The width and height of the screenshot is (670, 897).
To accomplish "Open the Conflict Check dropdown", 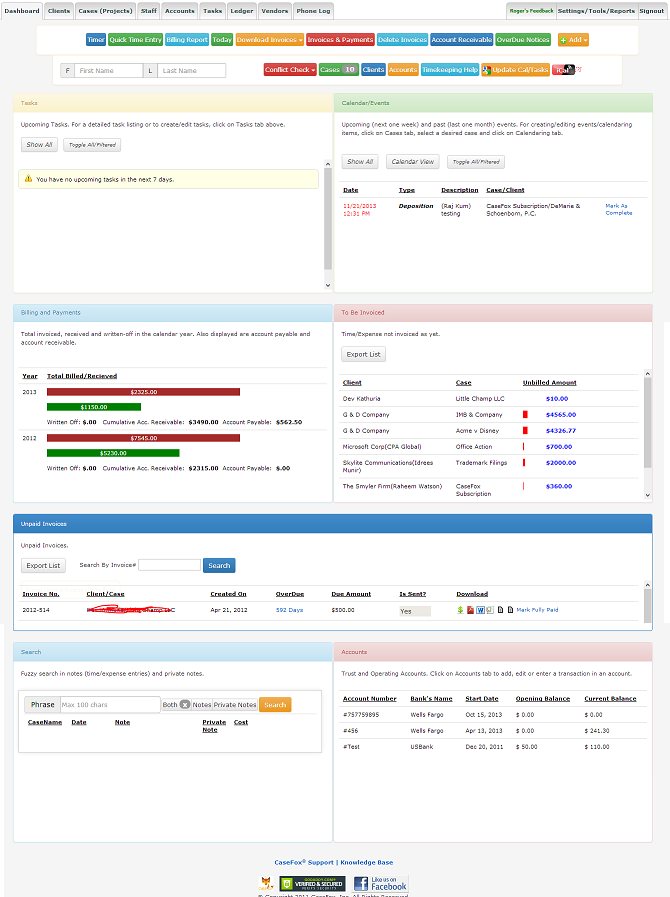I will 289,70.
